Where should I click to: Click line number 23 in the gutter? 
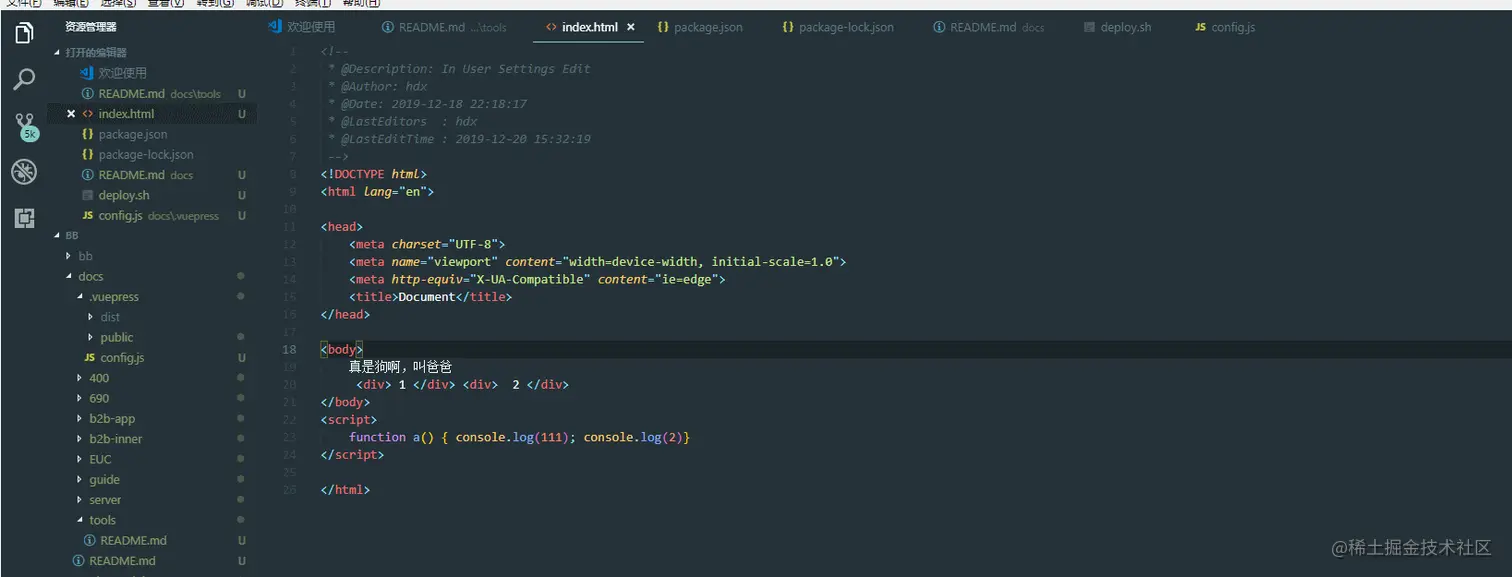coord(290,437)
